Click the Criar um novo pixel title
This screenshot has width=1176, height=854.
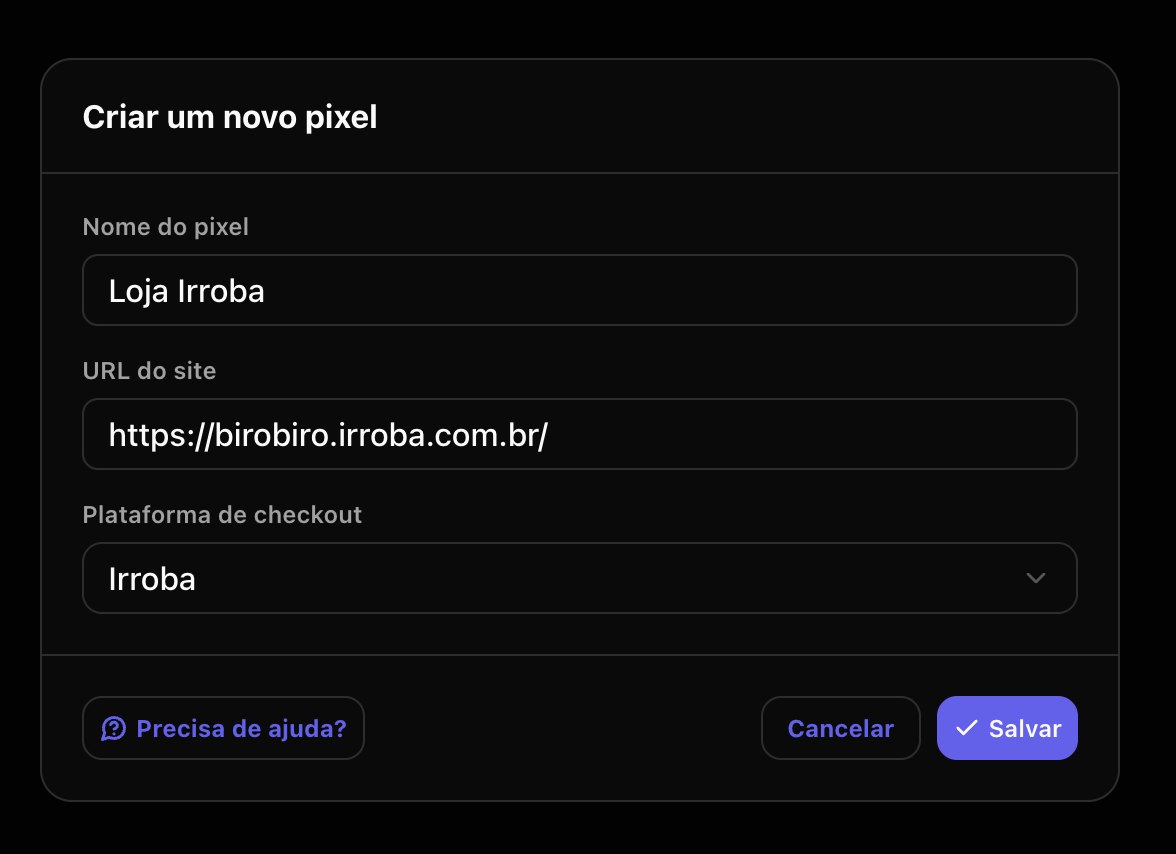click(230, 117)
